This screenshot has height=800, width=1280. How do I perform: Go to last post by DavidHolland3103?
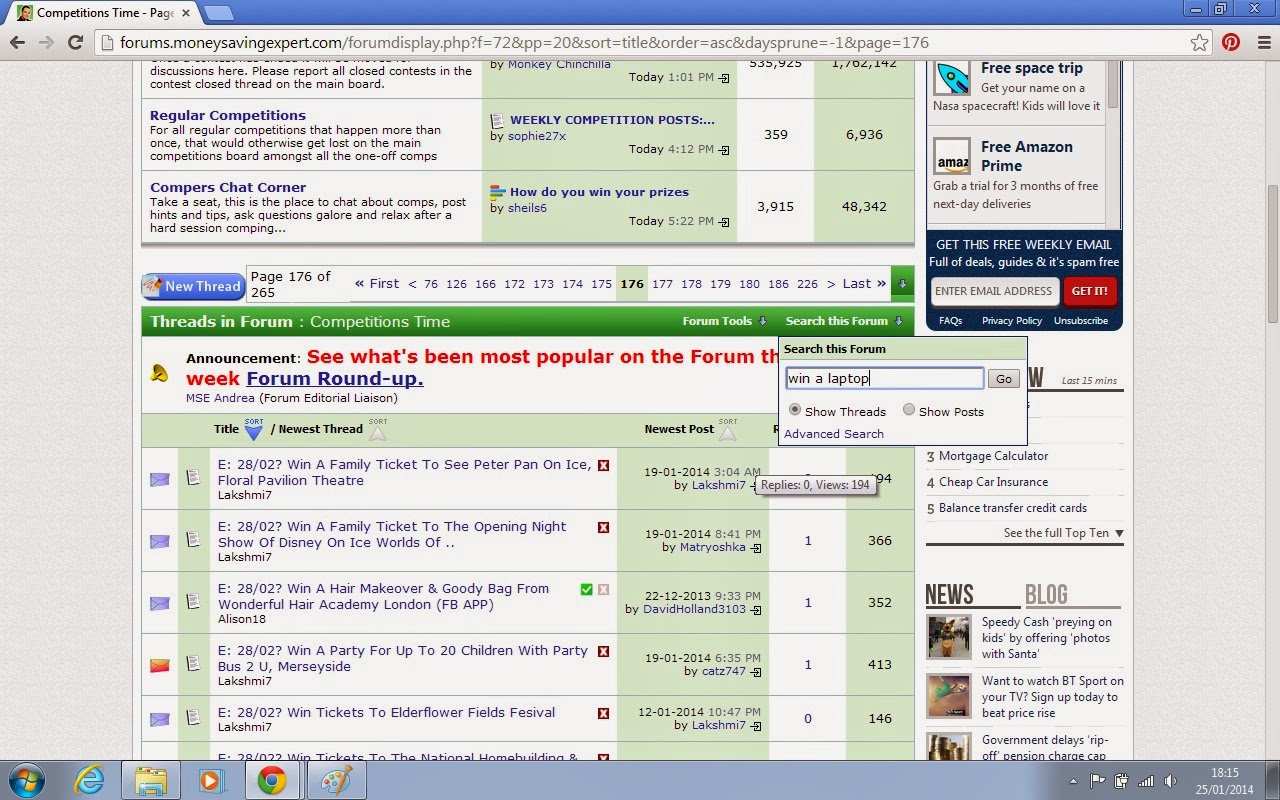pyautogui.click(x=756, y=610)
